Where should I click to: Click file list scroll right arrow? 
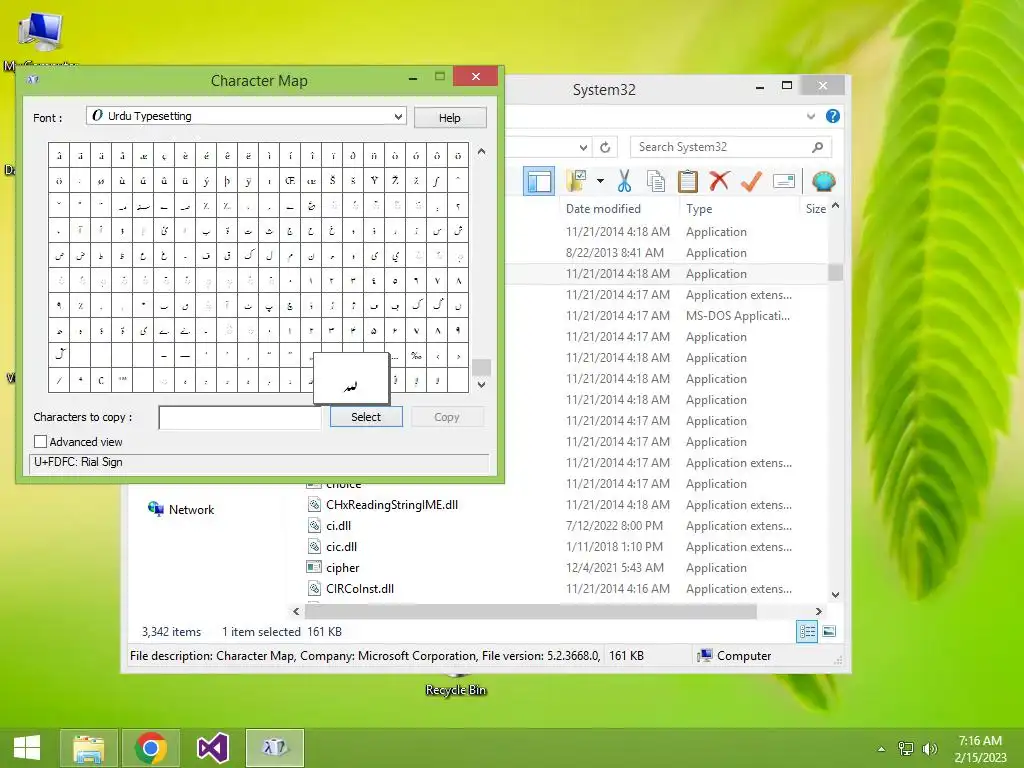[x=819, y=611]
